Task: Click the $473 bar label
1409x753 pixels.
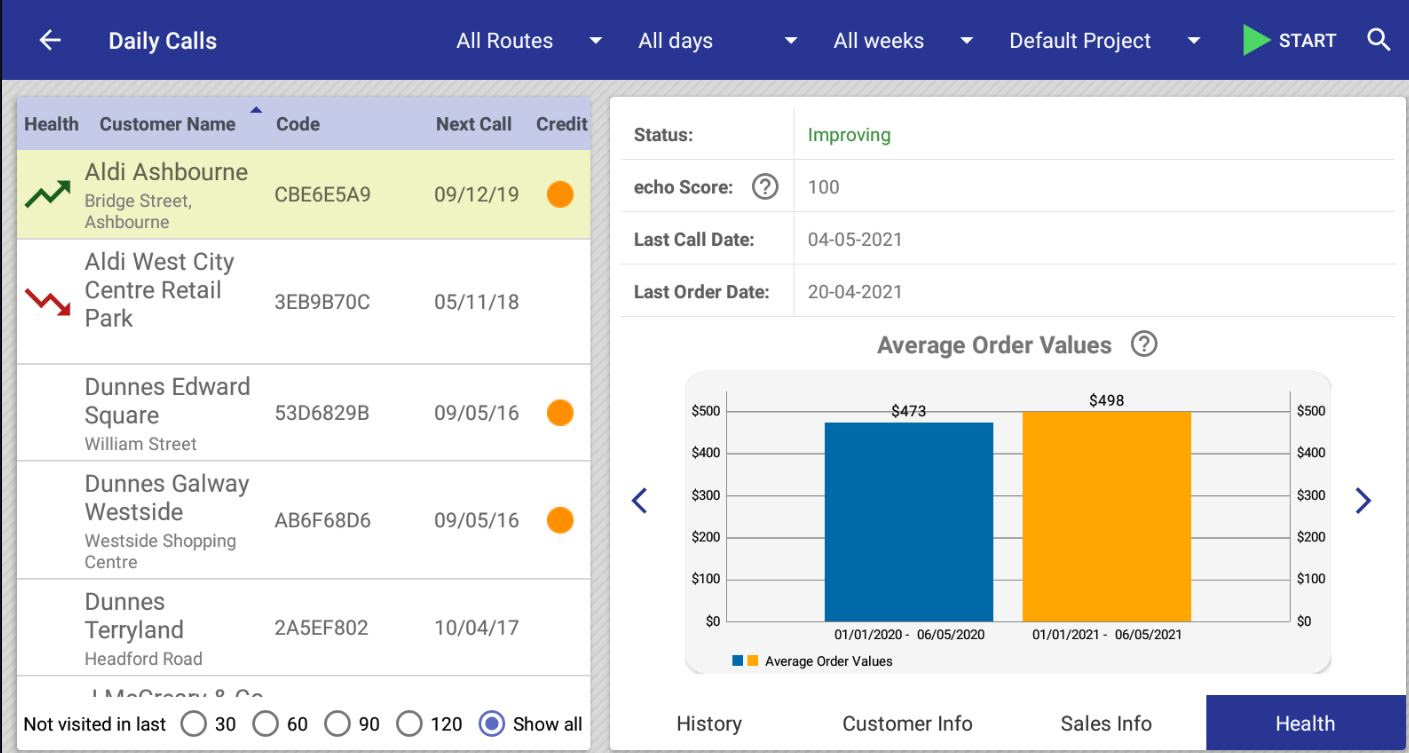Action: coord(909,411)
